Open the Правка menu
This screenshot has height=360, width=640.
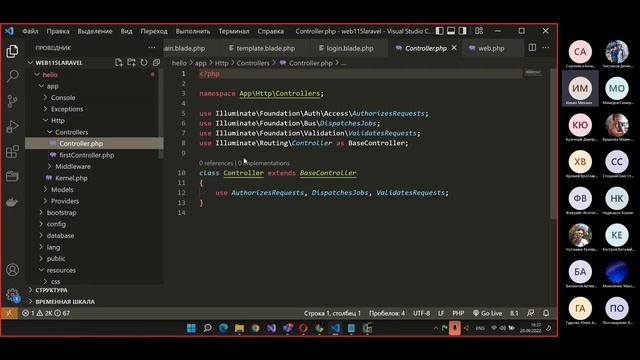pyautogui.click(x=58, y=31)
